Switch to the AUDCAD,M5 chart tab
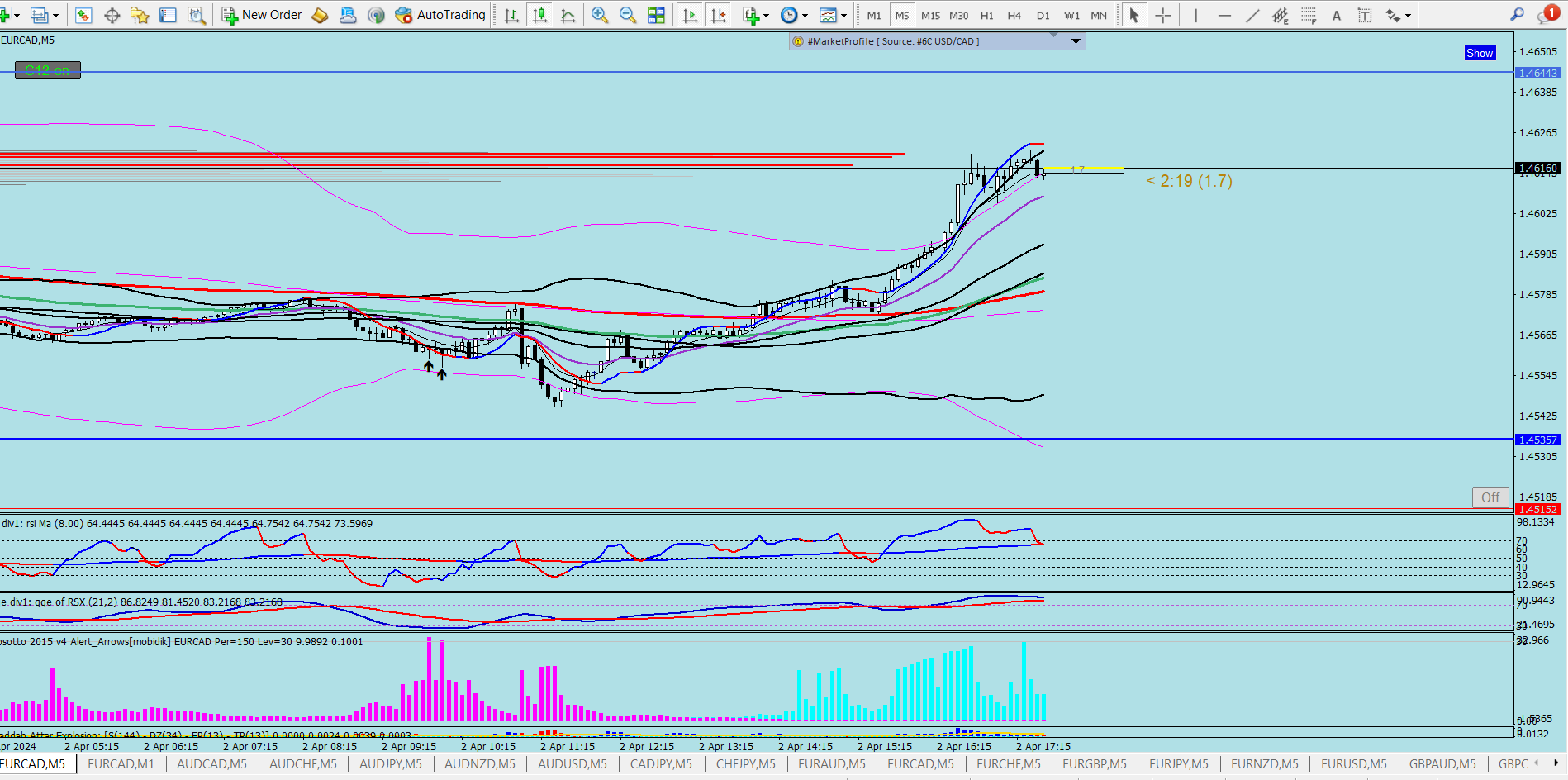Viewport: 1568px width, 780px height. (211, 764)
